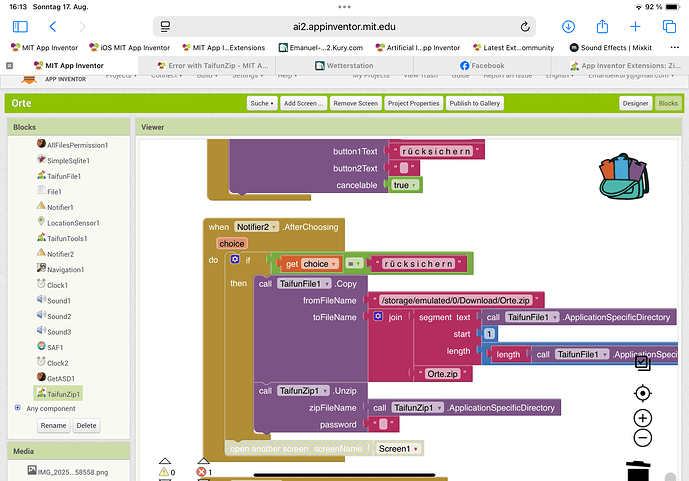
Task: Click the center workspace crosshair icon
Action: click(x=642, y=393)
